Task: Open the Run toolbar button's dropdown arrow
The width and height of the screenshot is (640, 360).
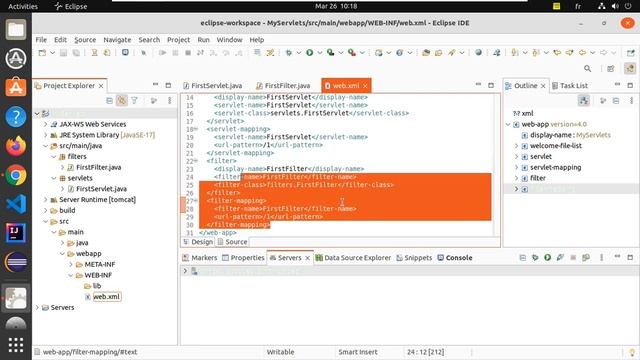Action: [x=320, y=53]
